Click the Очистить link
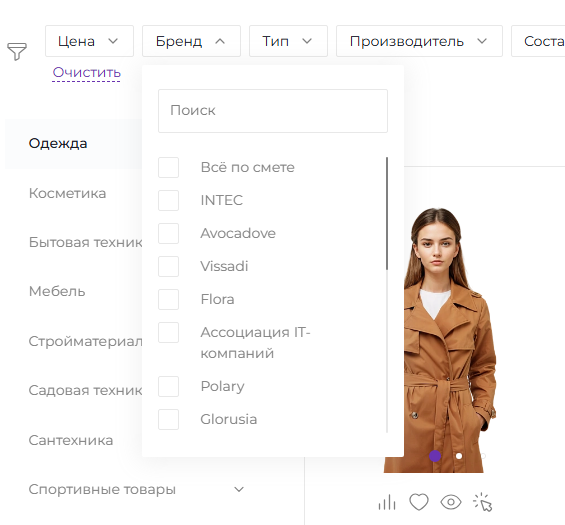The height and width of the screenshot is (525, 565). 86,72
